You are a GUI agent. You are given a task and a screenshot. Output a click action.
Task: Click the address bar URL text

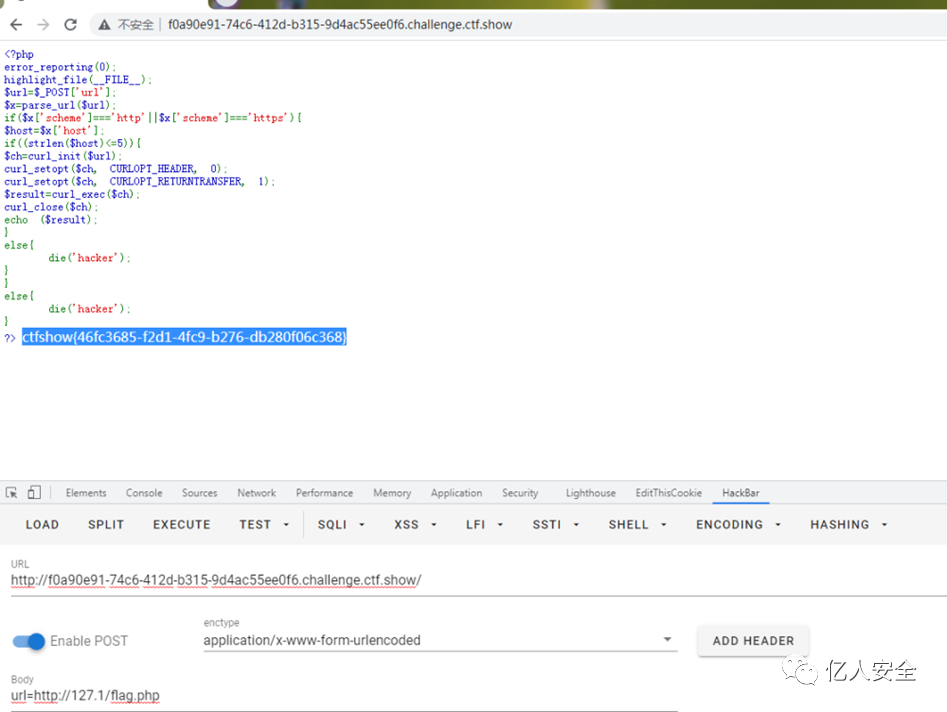tap(340, 25)
